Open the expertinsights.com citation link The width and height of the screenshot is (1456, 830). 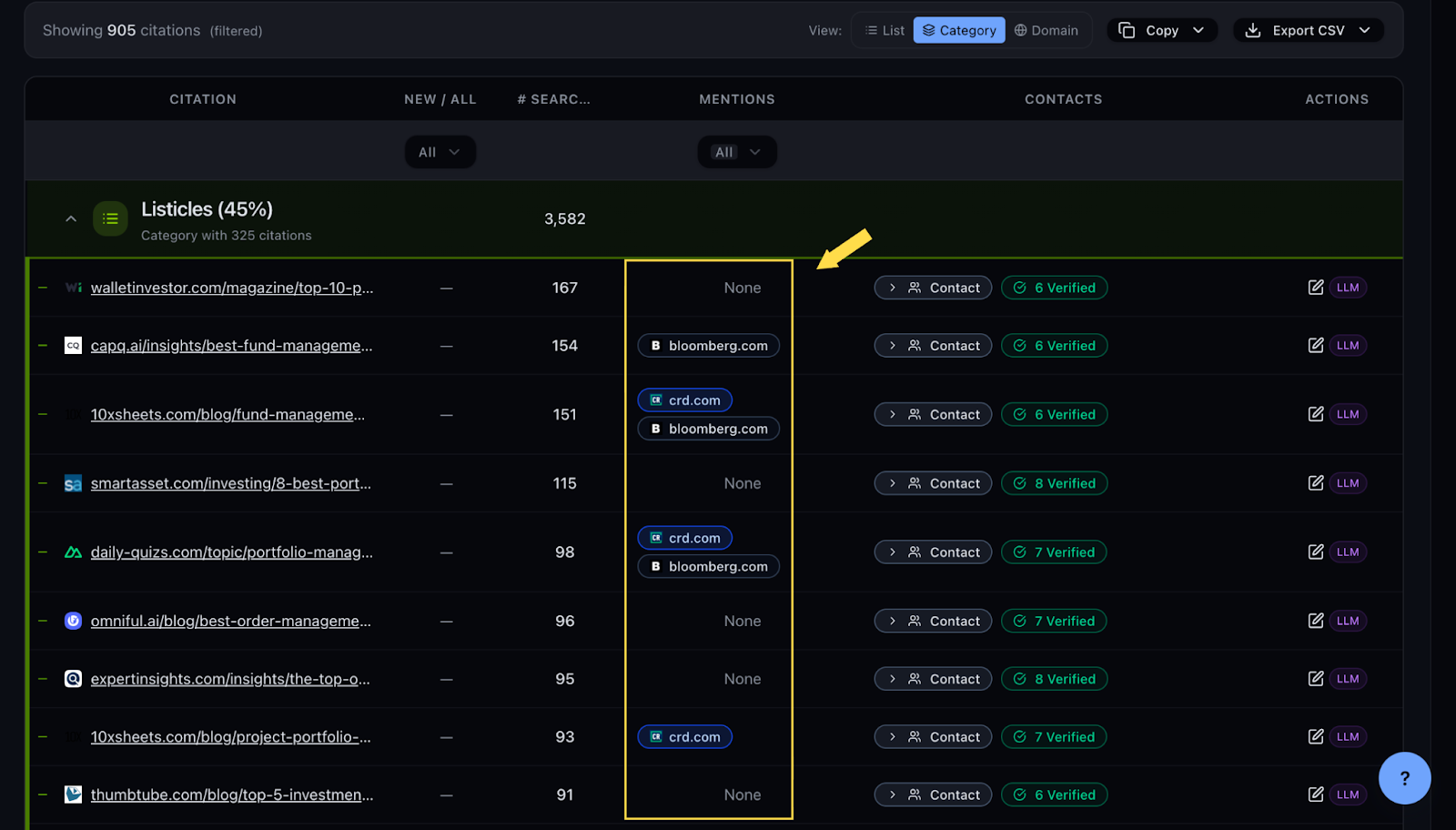(230, 679)
